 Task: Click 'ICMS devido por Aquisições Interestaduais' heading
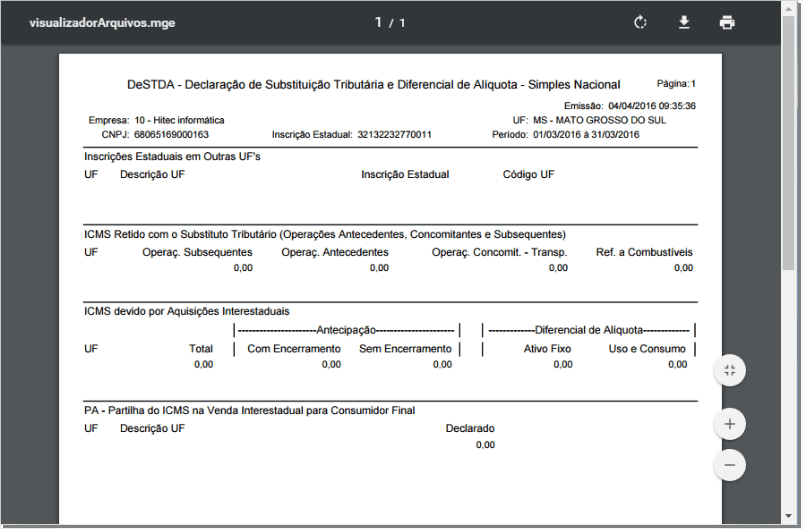186,311
